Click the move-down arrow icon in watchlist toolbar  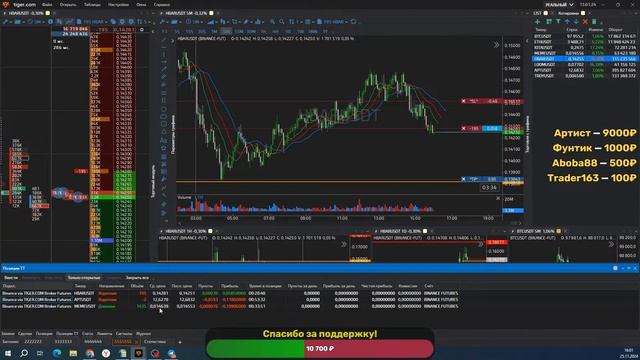pyautogui.click(x=576, y=22)
